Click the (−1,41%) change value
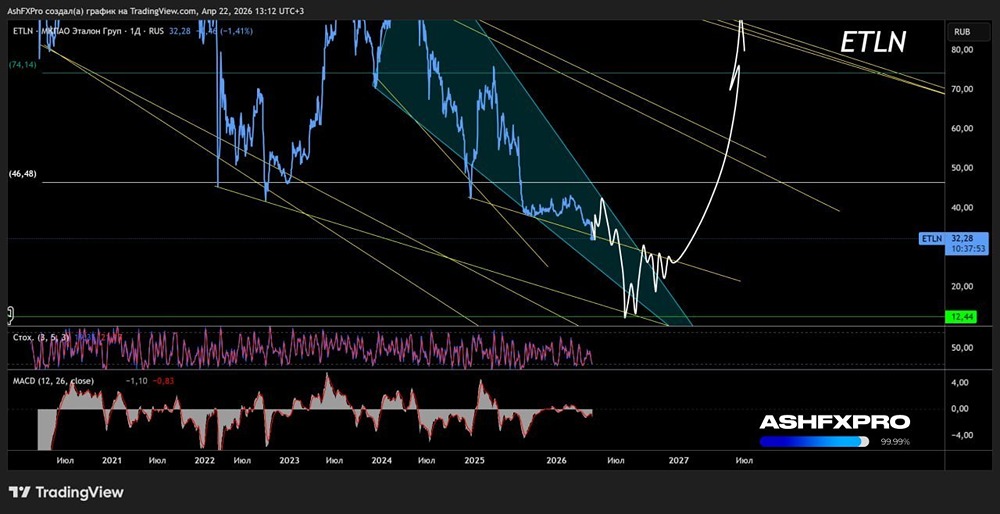This screenshot has width=1000, height=514. 237,31
